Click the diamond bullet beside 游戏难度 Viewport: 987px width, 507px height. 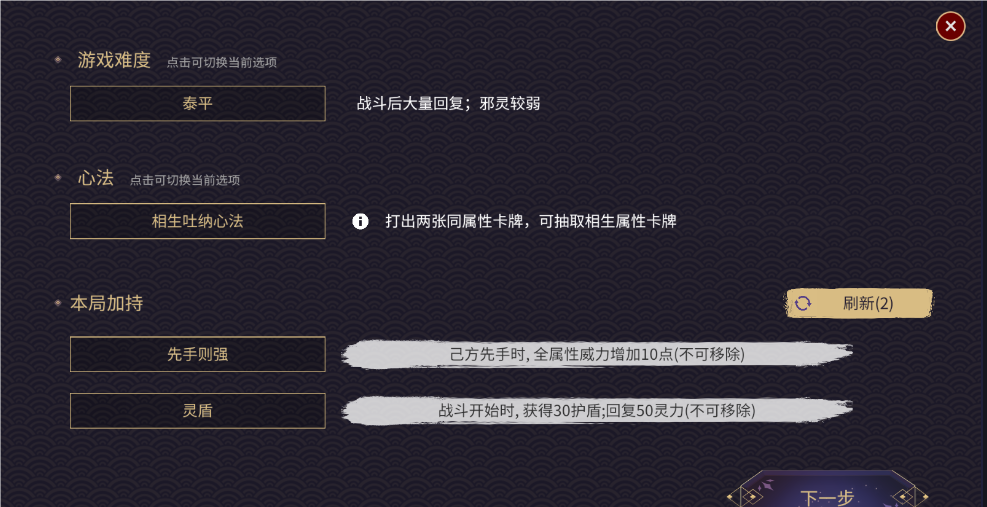58,60
